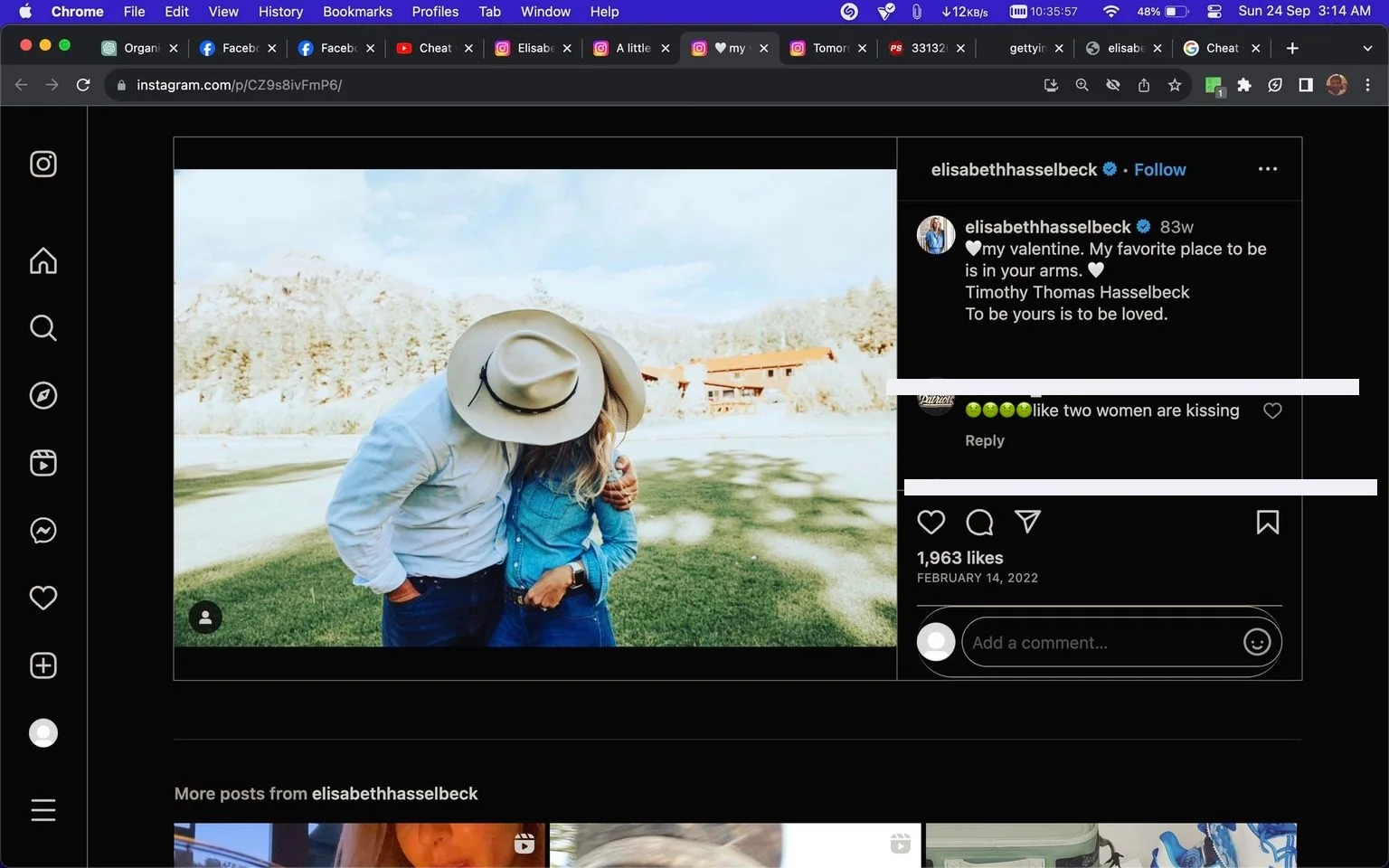
Task: Show tagged people on the photo
Action: coord(205,618)
